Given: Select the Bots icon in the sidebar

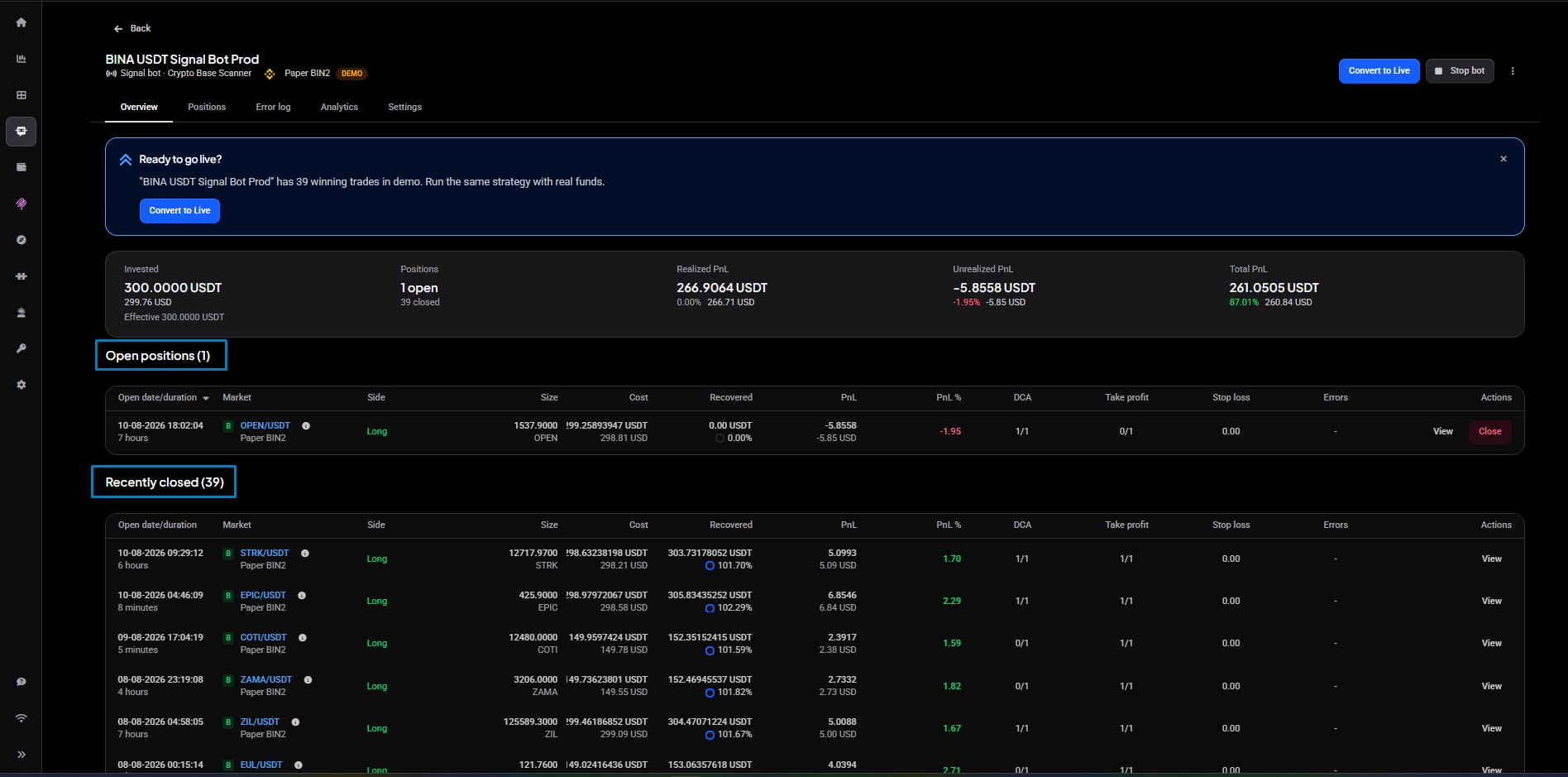Looking at the screenshot, I should click(22, 132).
